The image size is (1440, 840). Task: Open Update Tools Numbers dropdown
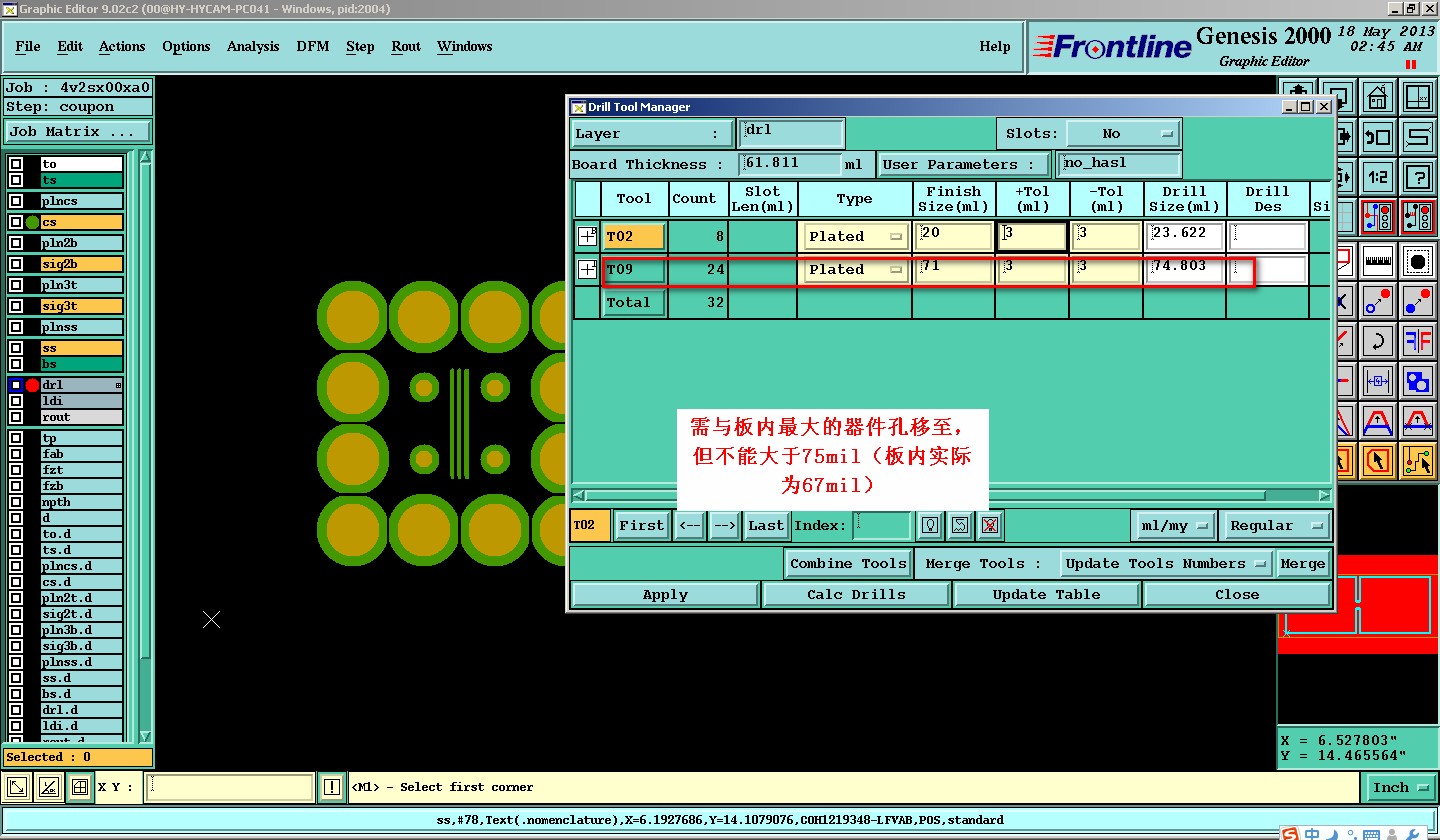tap(1166, 563)
